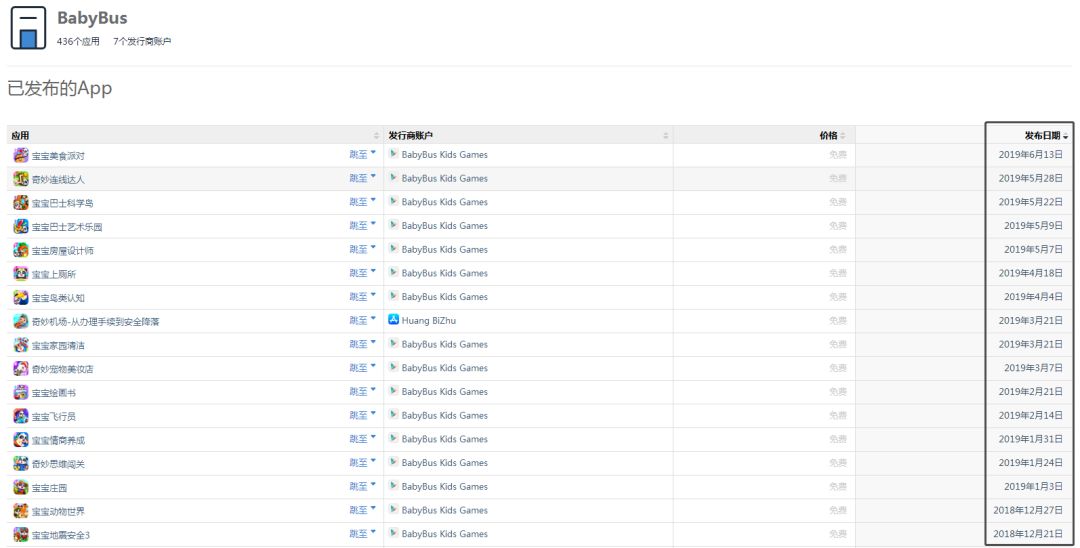Click the Google Play icon in 宝宝庄园 row
Viewport: 1080px width, 548px height.
(x=393, y=485)
